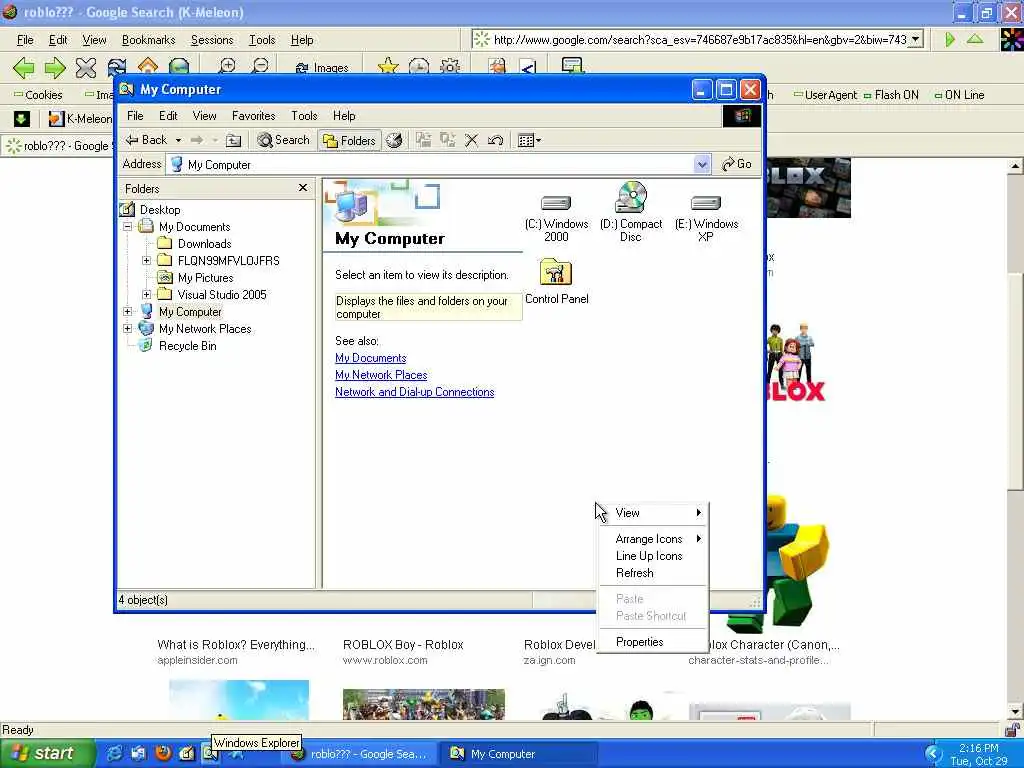This screenshot has height=768, width=1024.
Task: Go forward in K-Meleon browser
Action: pos(55,67)
